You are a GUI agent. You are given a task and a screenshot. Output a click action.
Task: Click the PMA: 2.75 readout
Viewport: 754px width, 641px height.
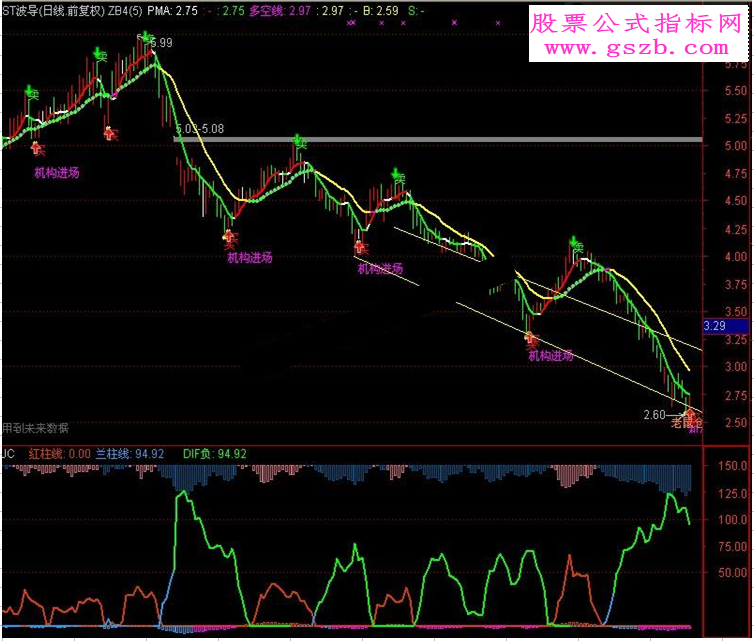[172, 11]
